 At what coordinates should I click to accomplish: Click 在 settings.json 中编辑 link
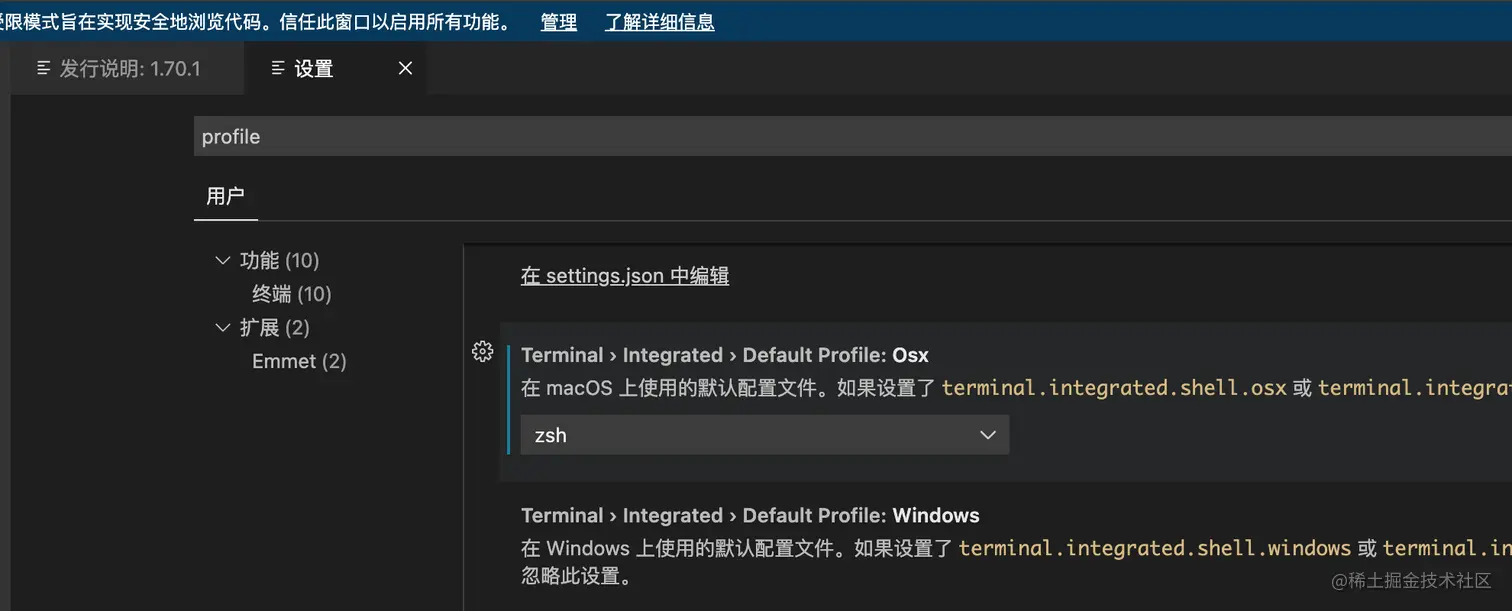coord(624,276)
